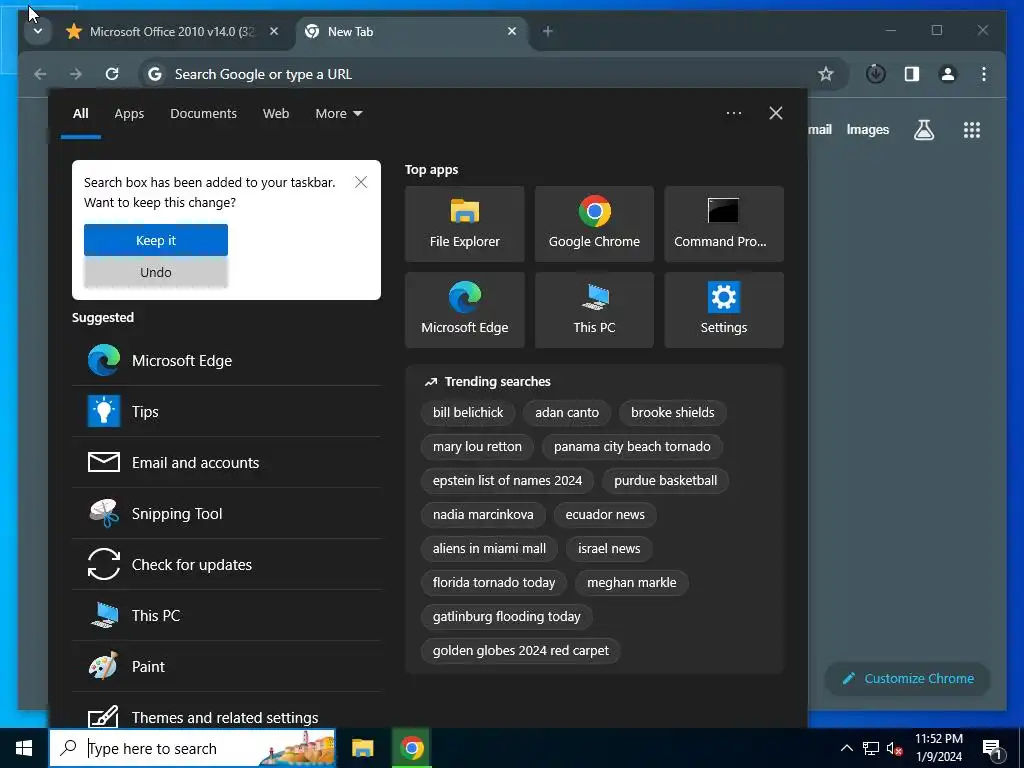
Task: Switch to the Web search tab
Action: tap(276, 114)
